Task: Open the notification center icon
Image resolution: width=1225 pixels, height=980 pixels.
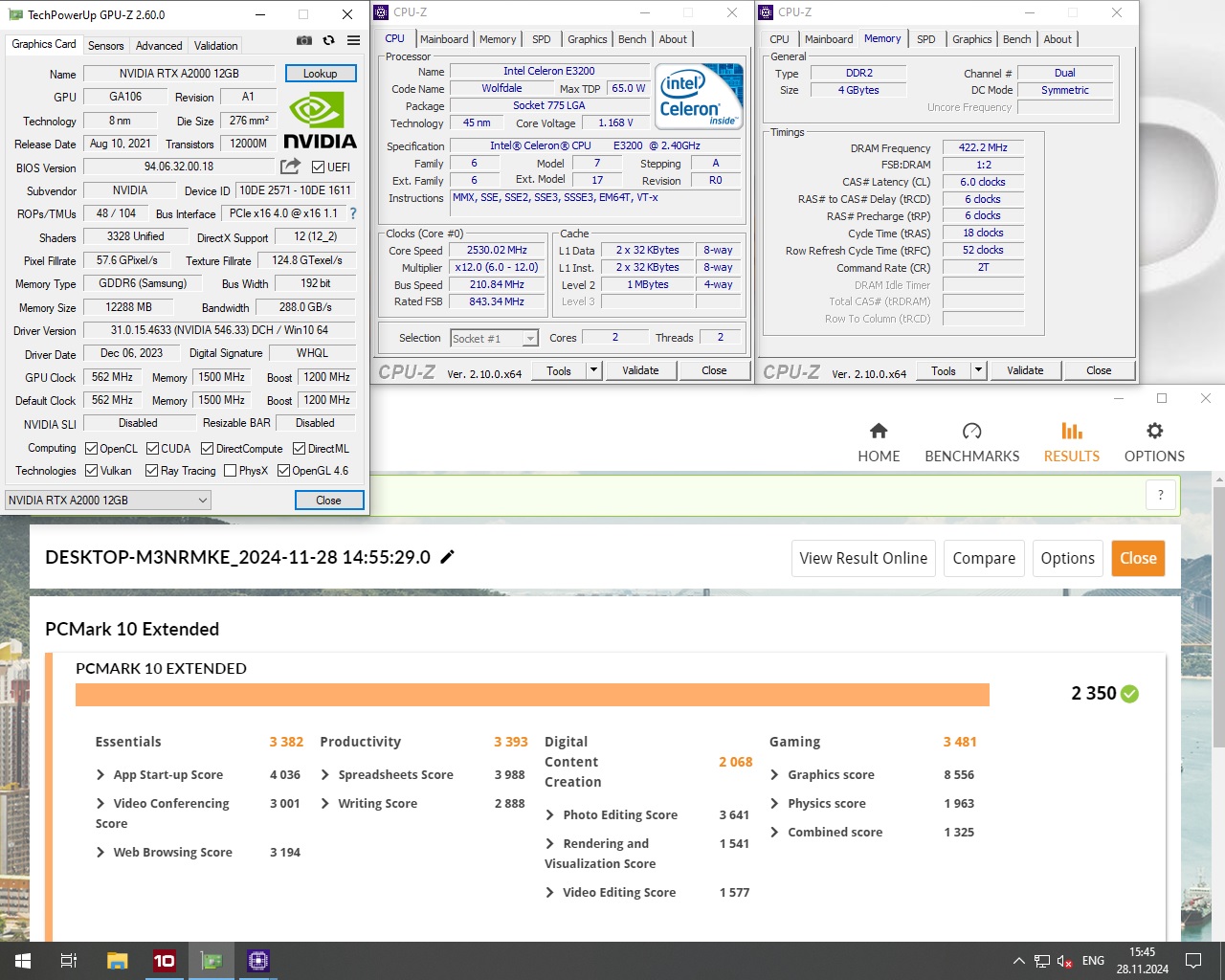Action: point(1193,961)
